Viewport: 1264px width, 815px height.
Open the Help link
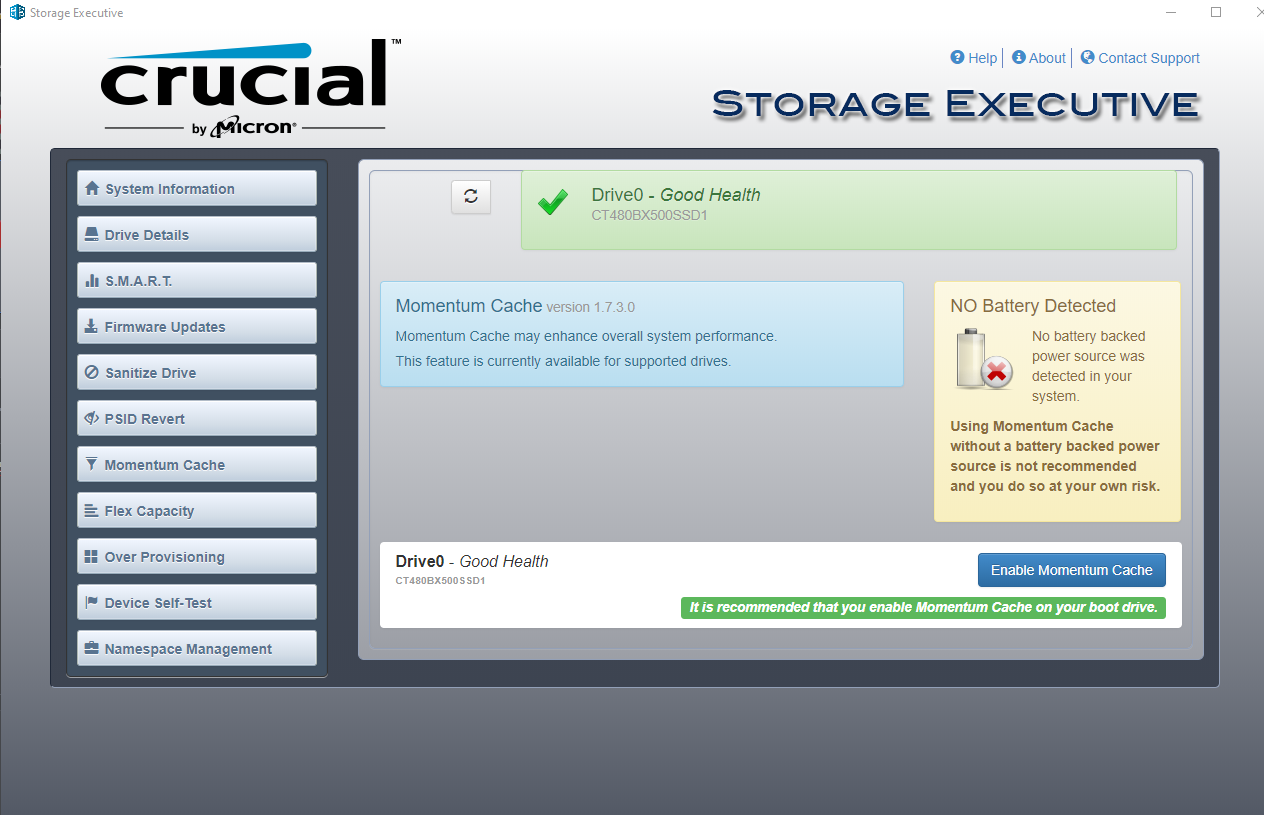point(983,58)
